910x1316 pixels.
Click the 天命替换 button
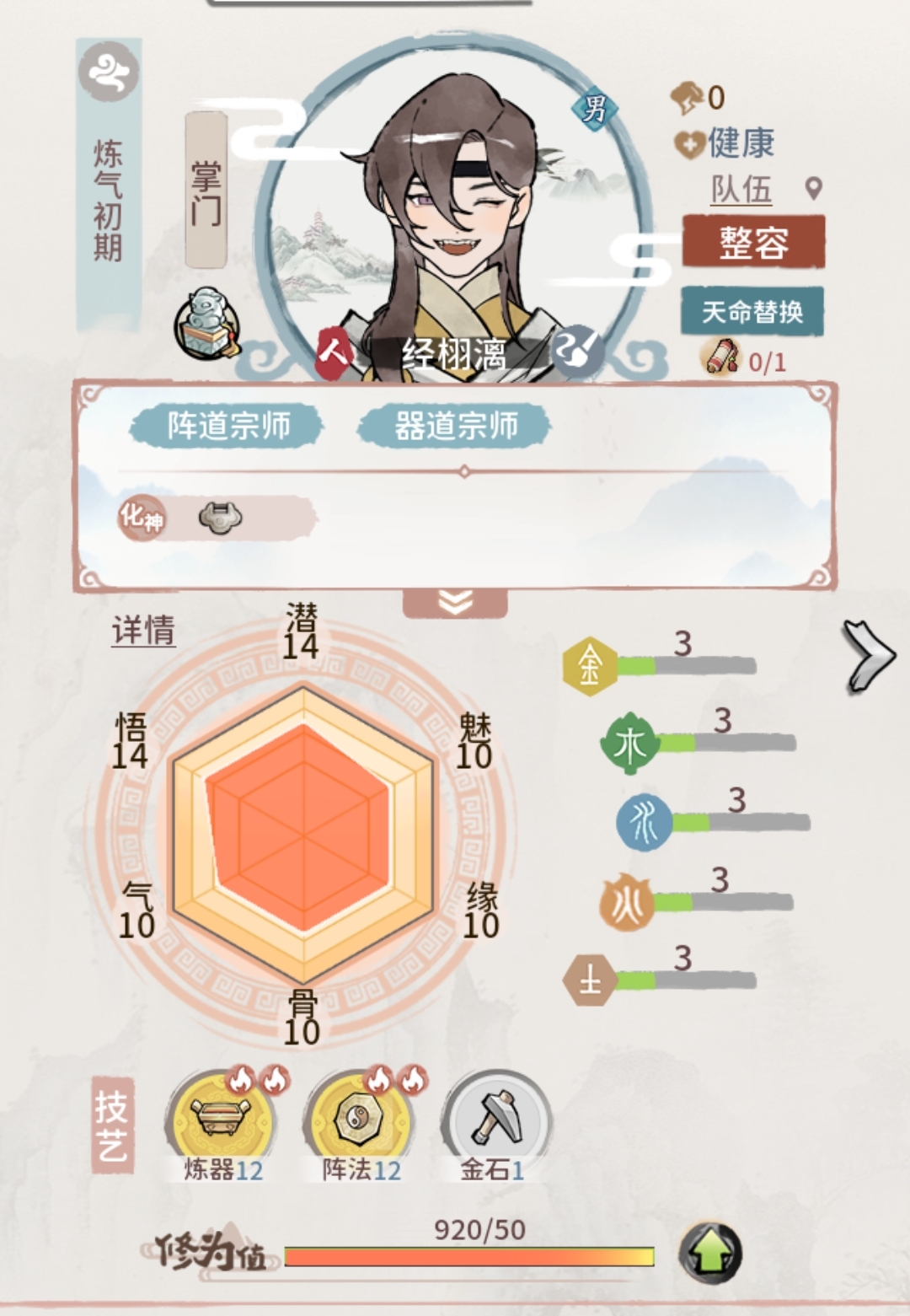tap(752, 311)
